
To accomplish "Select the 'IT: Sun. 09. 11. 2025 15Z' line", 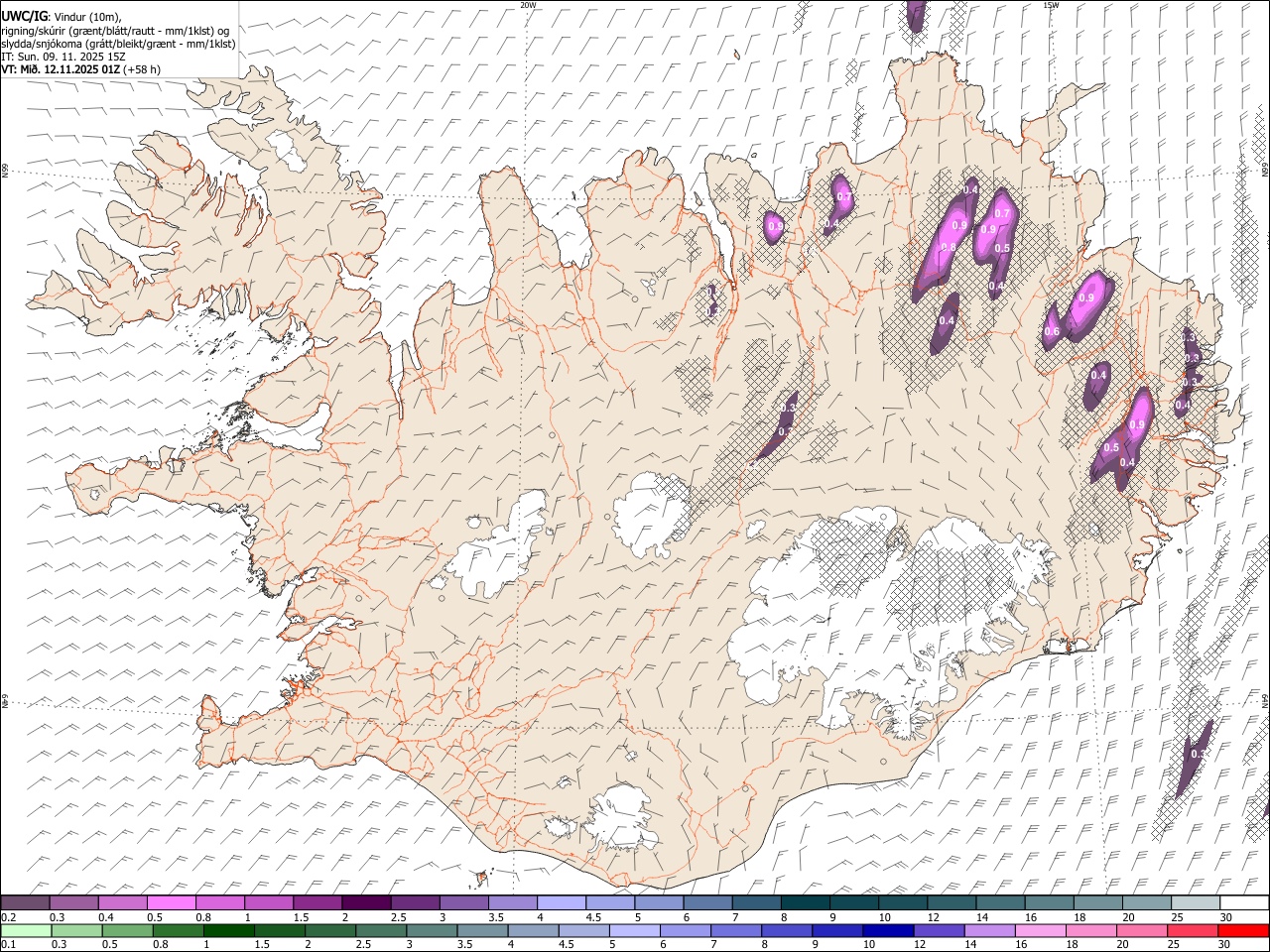I will click(63, 57).
